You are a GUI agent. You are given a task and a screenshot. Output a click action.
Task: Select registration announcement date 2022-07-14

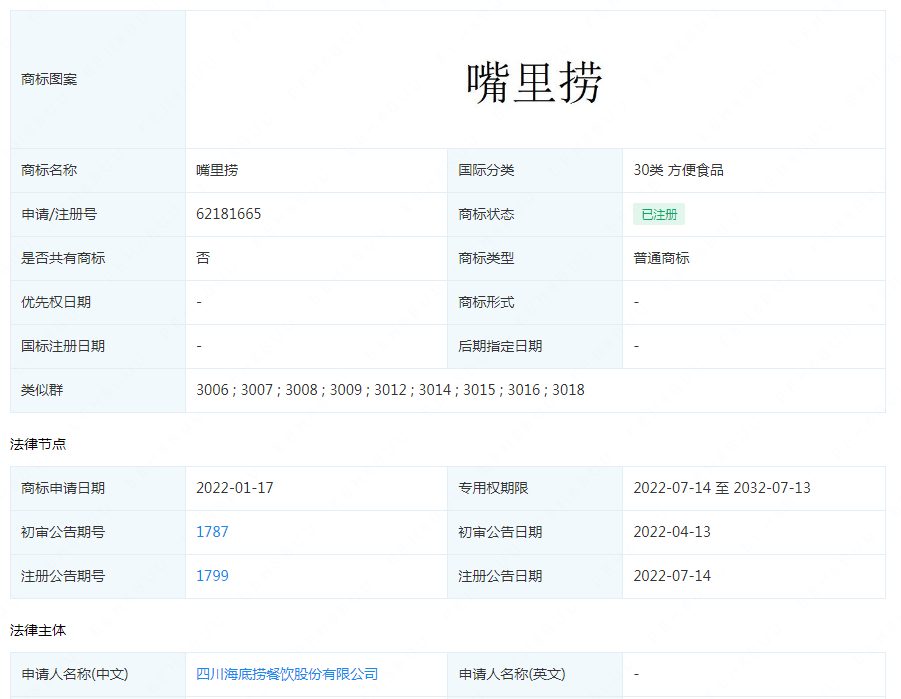[x=672, y=576]
